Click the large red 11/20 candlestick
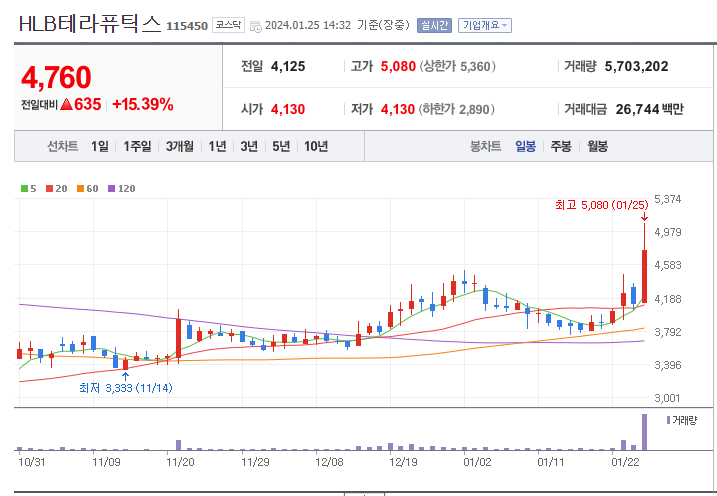This screenshot has height=496, width=717. pos(178,338)
